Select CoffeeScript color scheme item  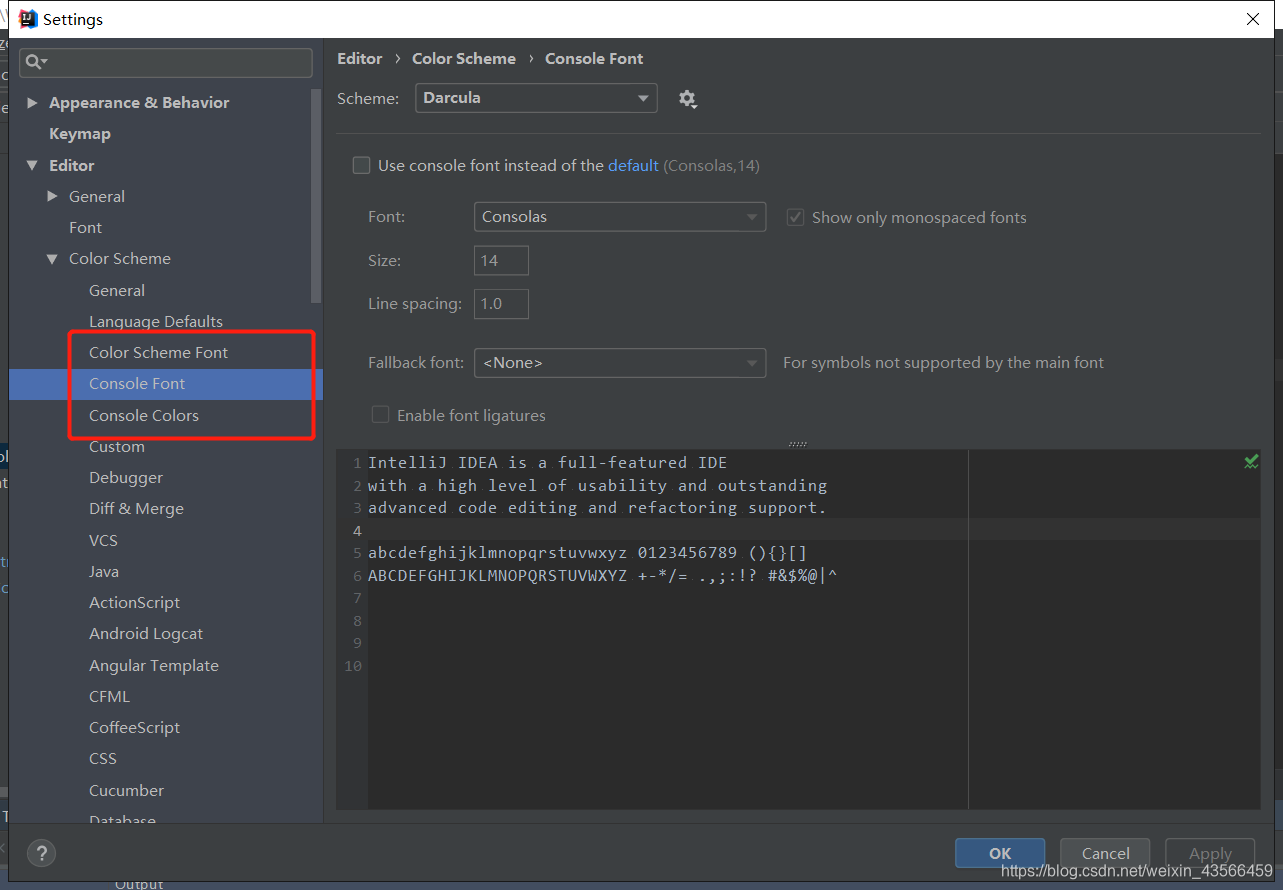coord(135,727)
